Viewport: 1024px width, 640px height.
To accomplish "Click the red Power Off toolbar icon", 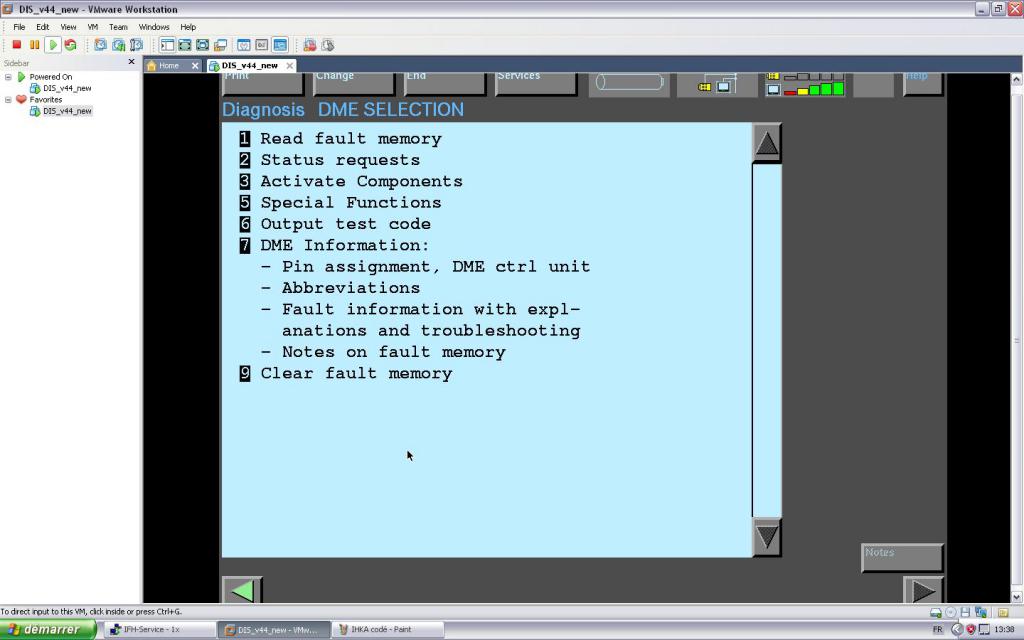I will point(17,45).
